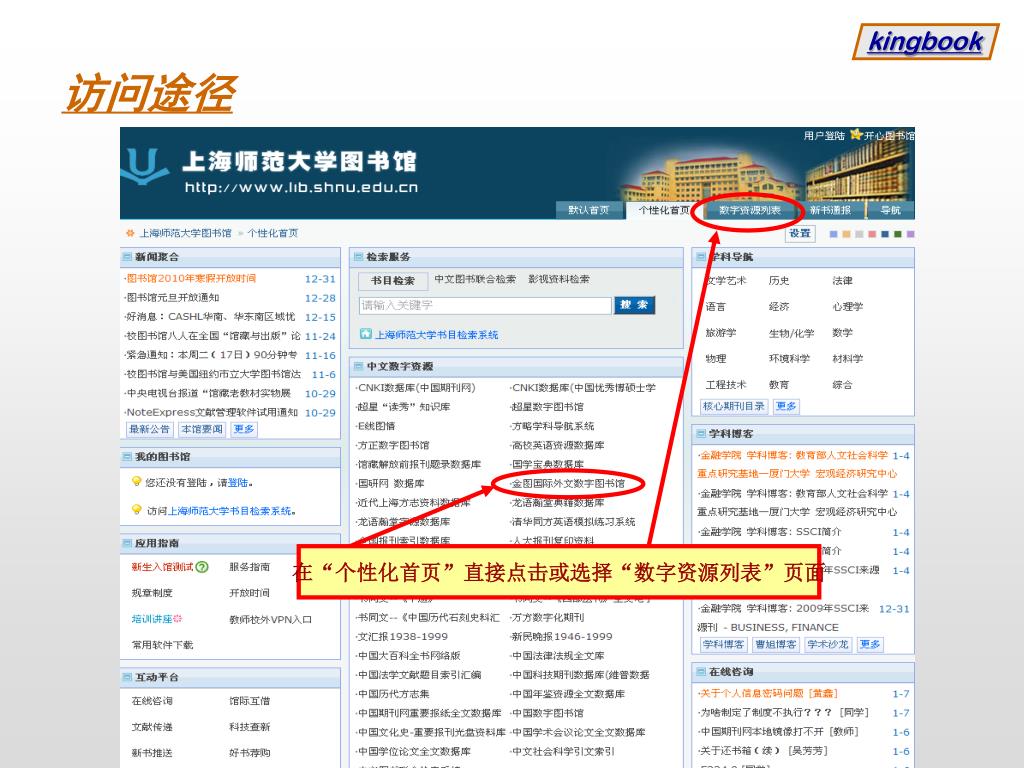Open the 导航 tab
Image resolution: width=1024 pixels, height=768 pixels.
coord(890,210)
